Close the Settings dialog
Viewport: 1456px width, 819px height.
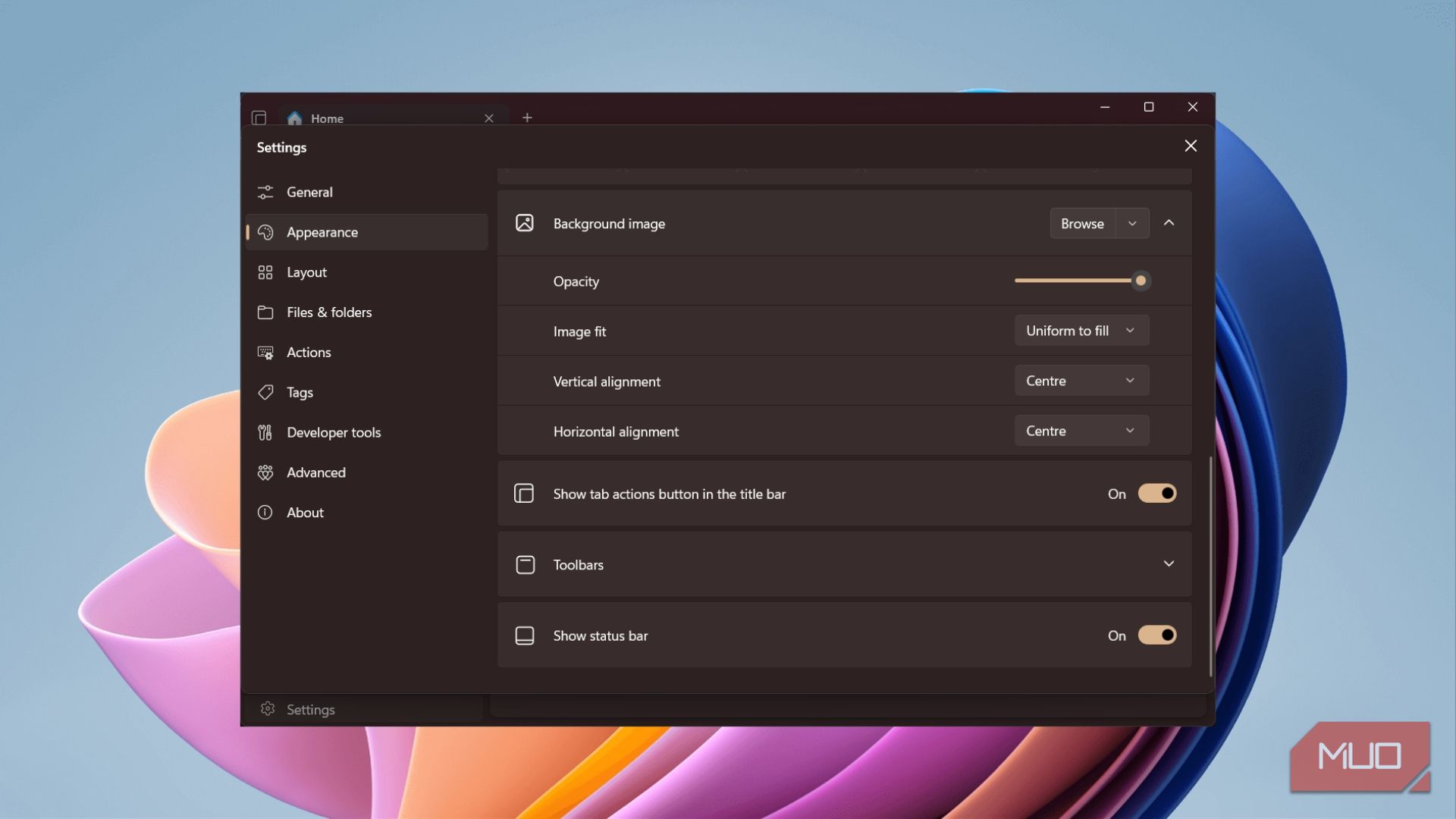coord(1191,146)
